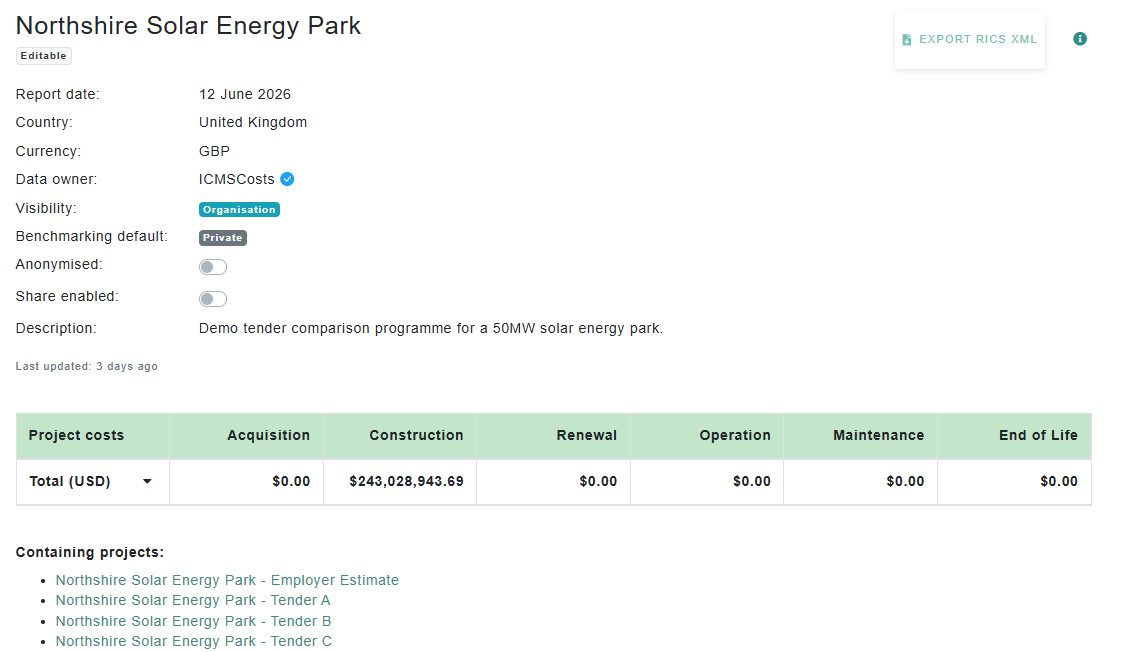Enable the Share enabled switch
Image resolution: width=1123 pixels, height=652 pixels.
click(x=213, y=299)
